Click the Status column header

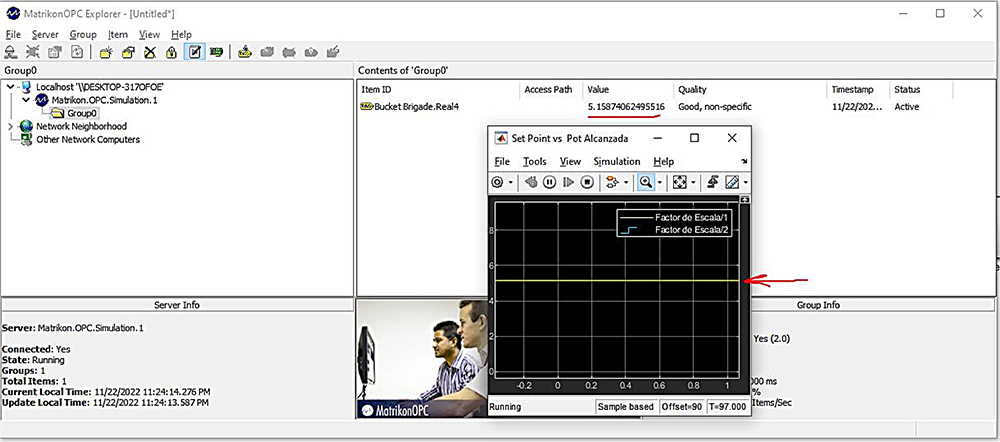click(x=921, y=90)
